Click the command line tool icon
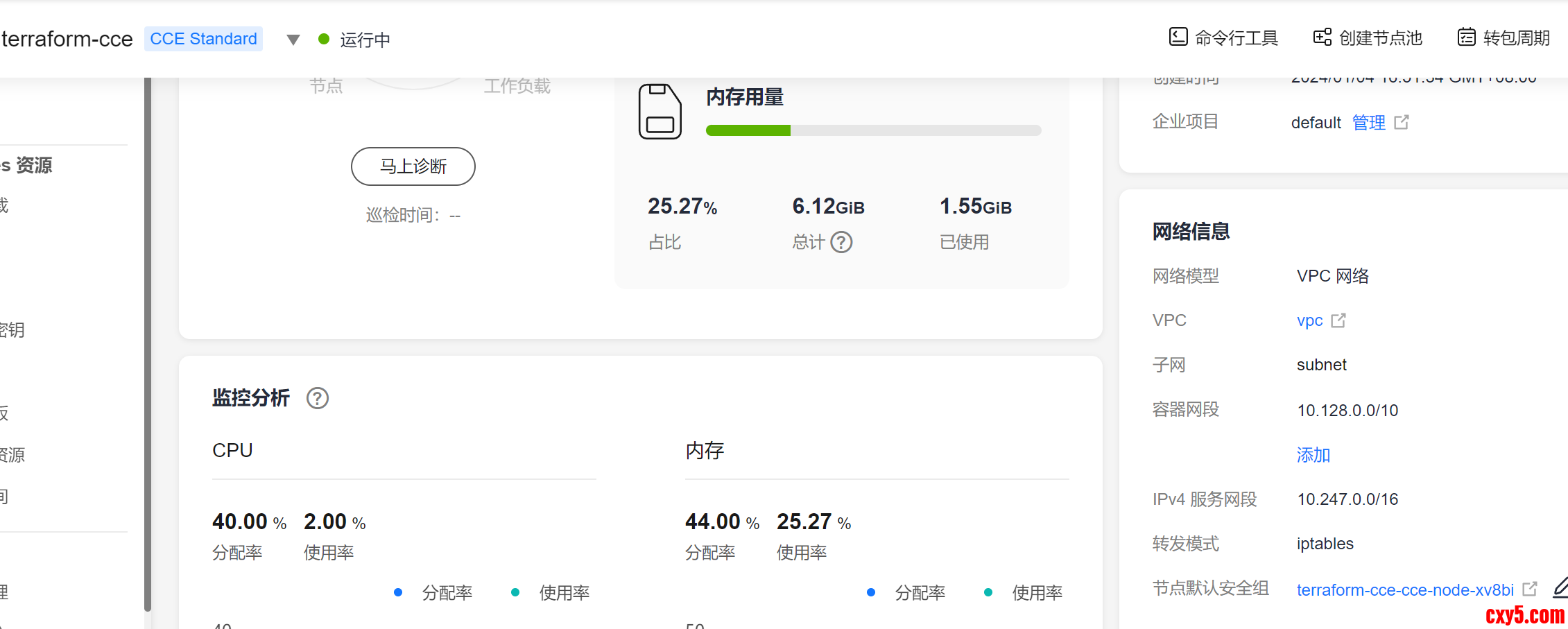Screen dimensions: 1568x629 point(1178,37)
